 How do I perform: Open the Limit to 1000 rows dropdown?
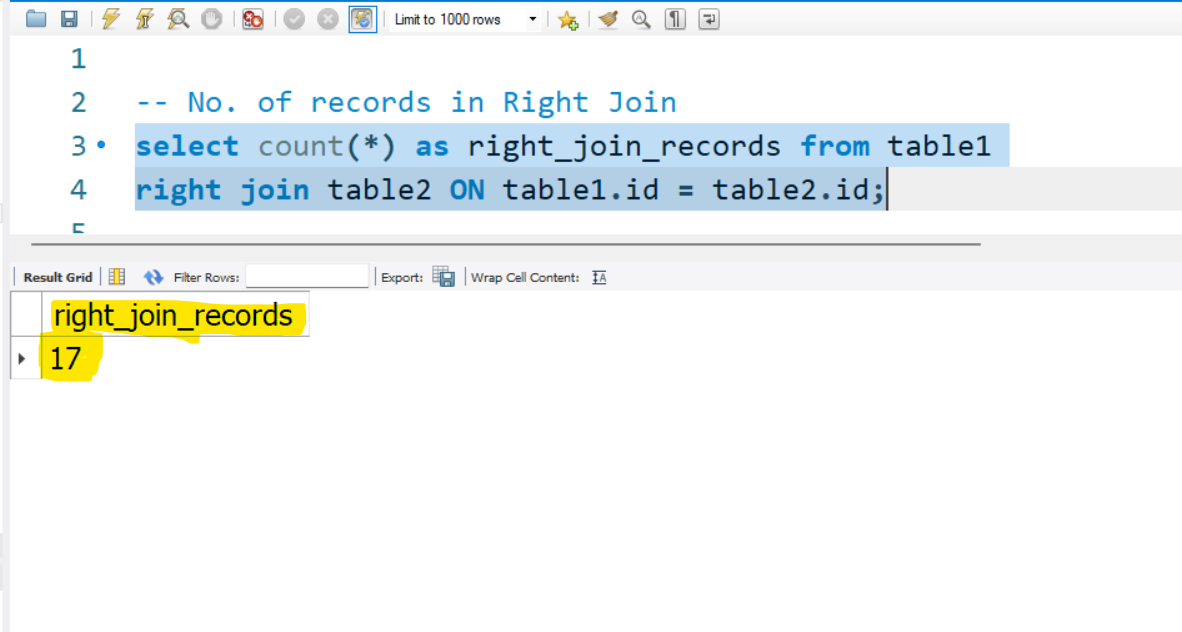[465, 20]
